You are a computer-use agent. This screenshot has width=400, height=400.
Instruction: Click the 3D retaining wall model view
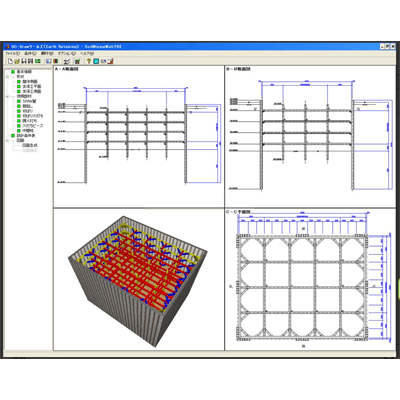(x=139, y=279)
